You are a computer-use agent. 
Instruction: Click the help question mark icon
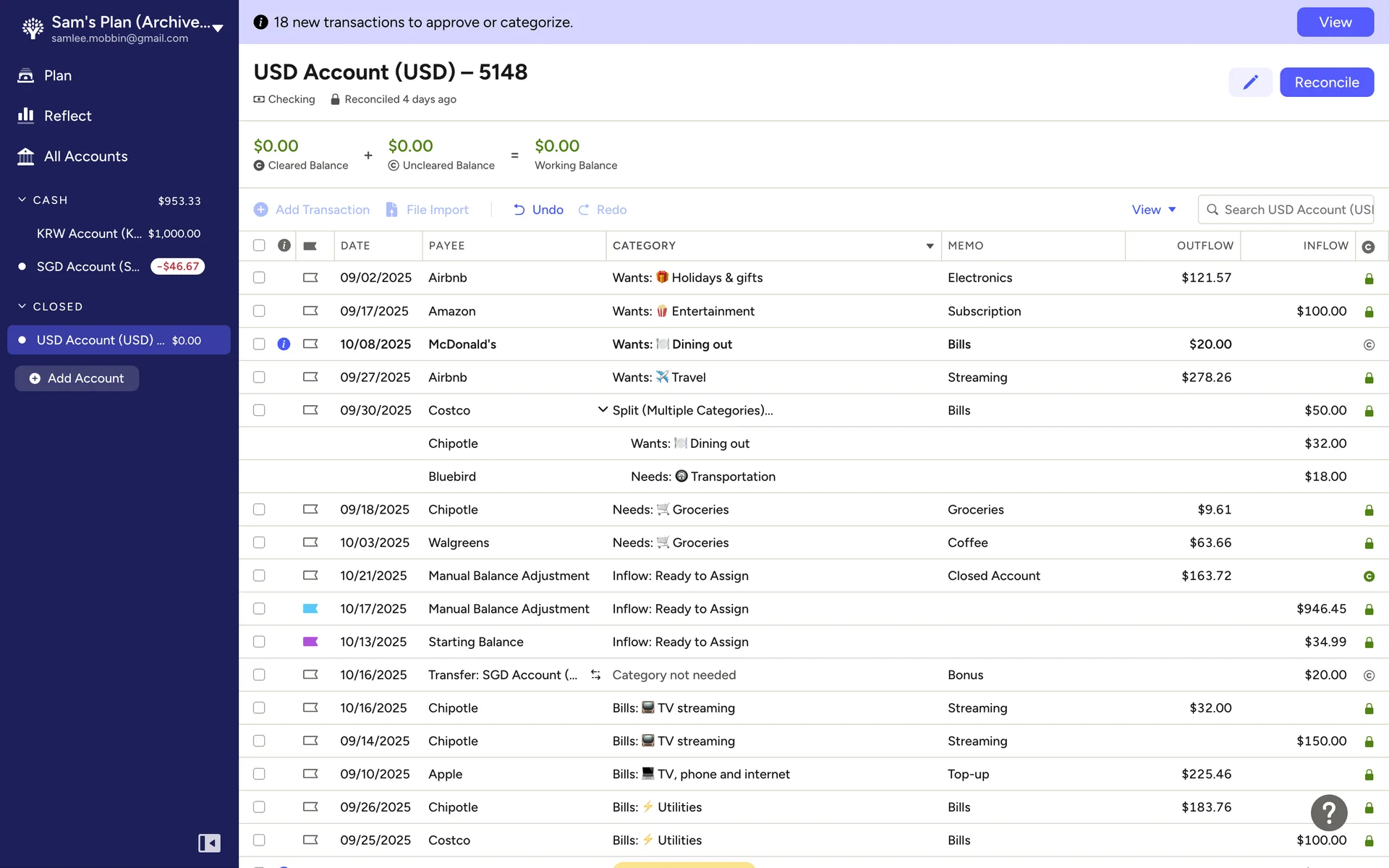click(x=1329, y=813)
